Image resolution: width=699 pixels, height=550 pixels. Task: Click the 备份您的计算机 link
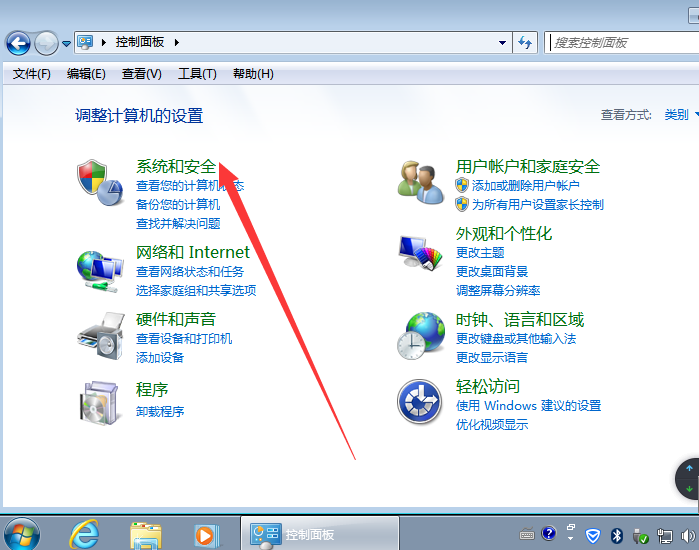(x=178, y=204)
